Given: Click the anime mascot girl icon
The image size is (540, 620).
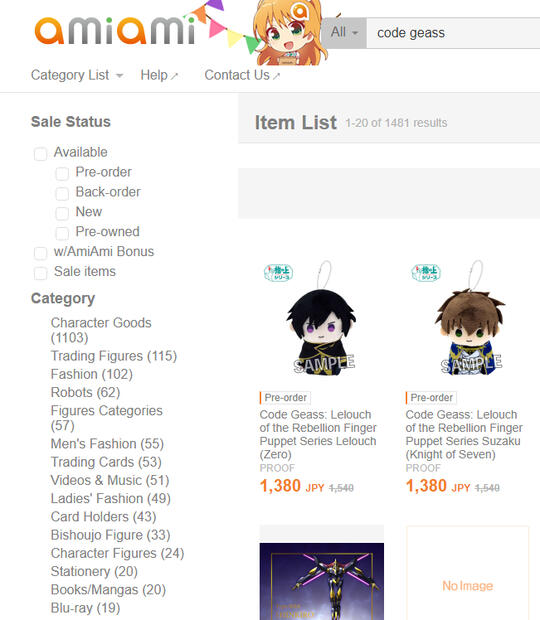Looking at the screenshot, I should [290, 32].
